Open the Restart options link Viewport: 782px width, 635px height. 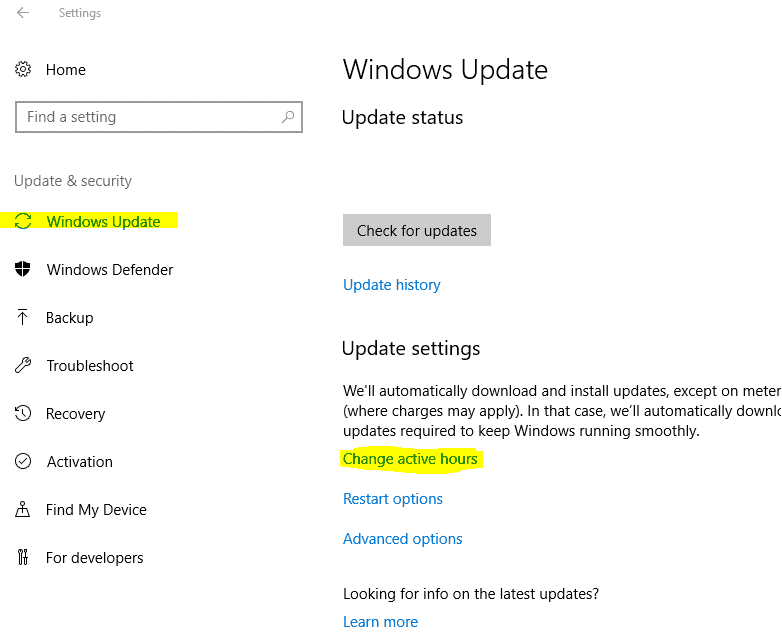coord(392,499)
